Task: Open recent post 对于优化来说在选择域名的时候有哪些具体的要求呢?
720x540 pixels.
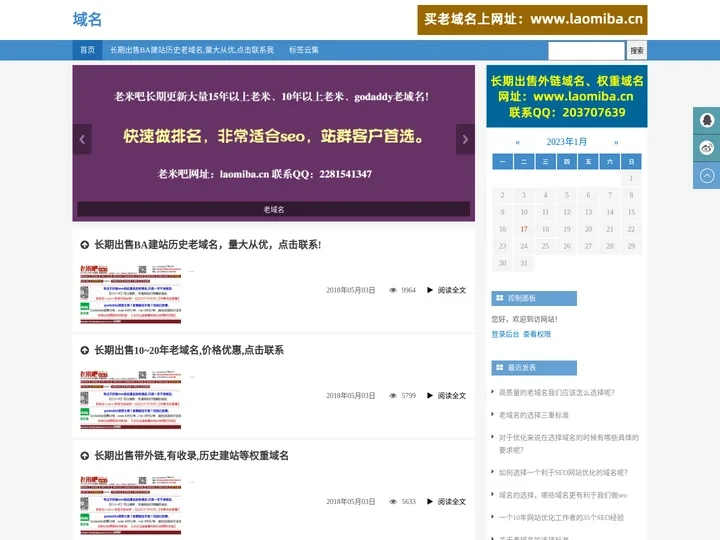Action: (x=569, y=444)
